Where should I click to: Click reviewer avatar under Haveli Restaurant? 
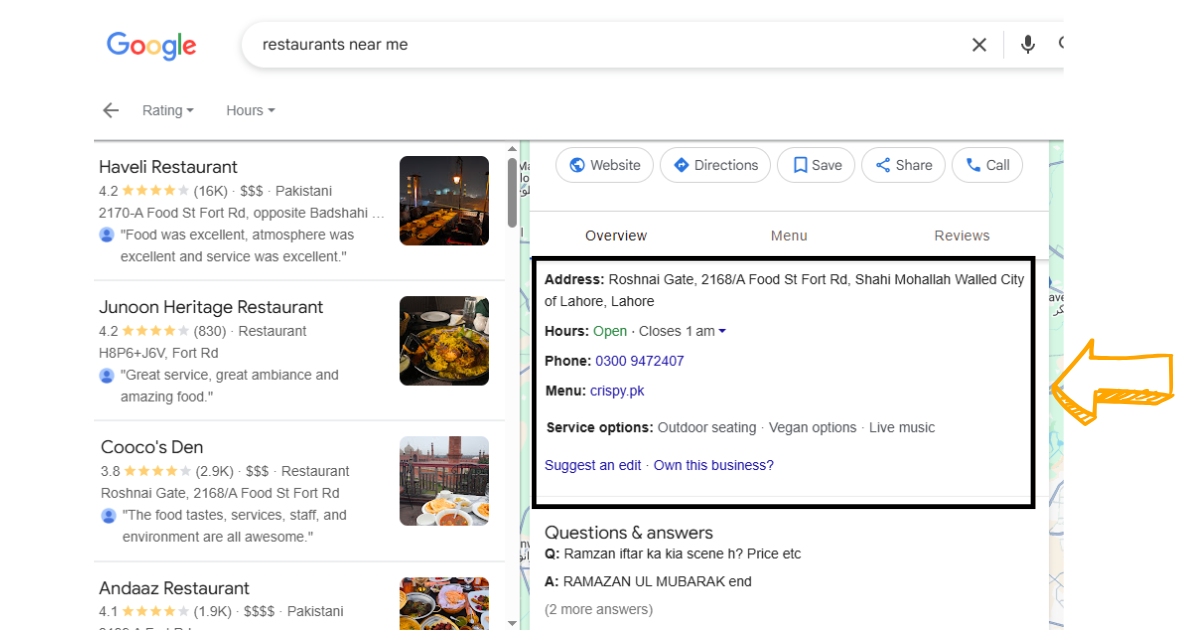click(x=107, y=235)
